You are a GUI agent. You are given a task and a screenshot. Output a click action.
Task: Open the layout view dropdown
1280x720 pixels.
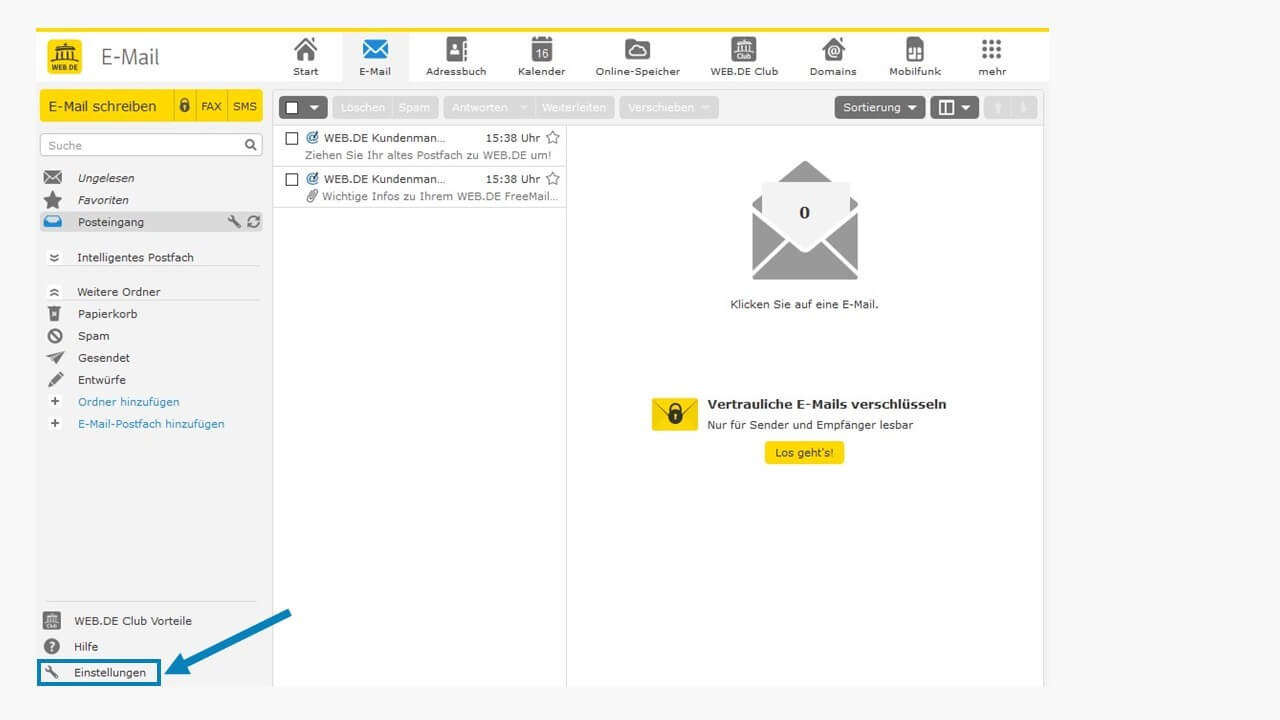pyautogui.click(x=954, y=107)
